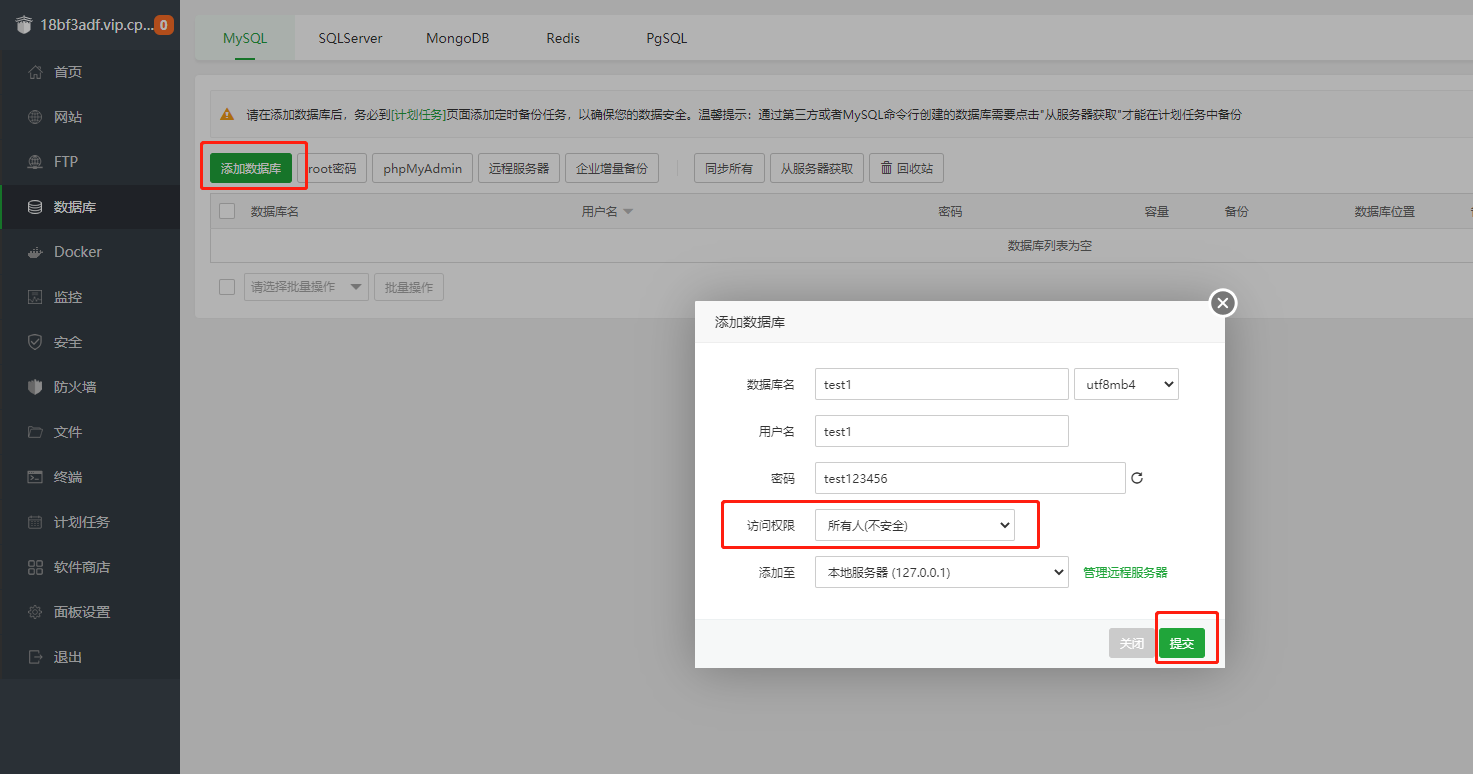1473x774 pixels.
Task: Click the gray 关闭 button in the dialog
Action: pos(1132,643)
